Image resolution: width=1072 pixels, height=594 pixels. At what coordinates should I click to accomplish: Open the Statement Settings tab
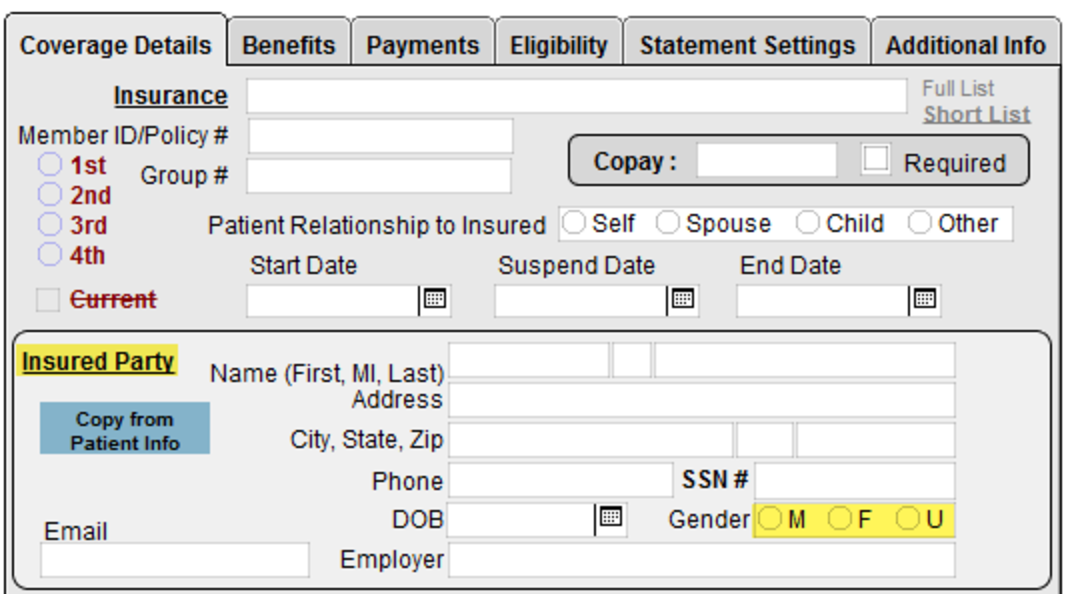click(x=747, y=45)
